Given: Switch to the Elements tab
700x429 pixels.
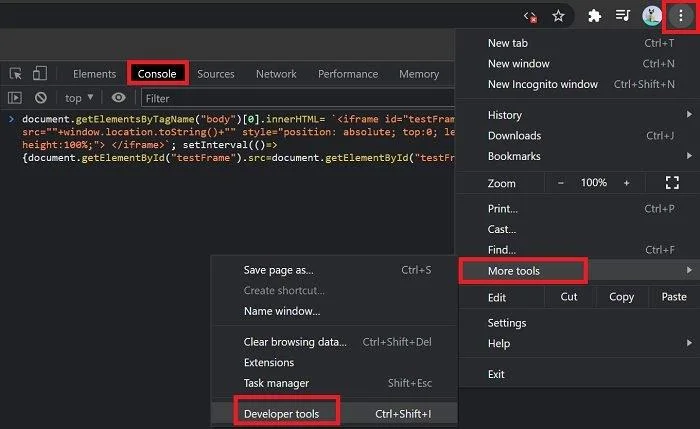Looking at the screenshot, I should 94,74.
